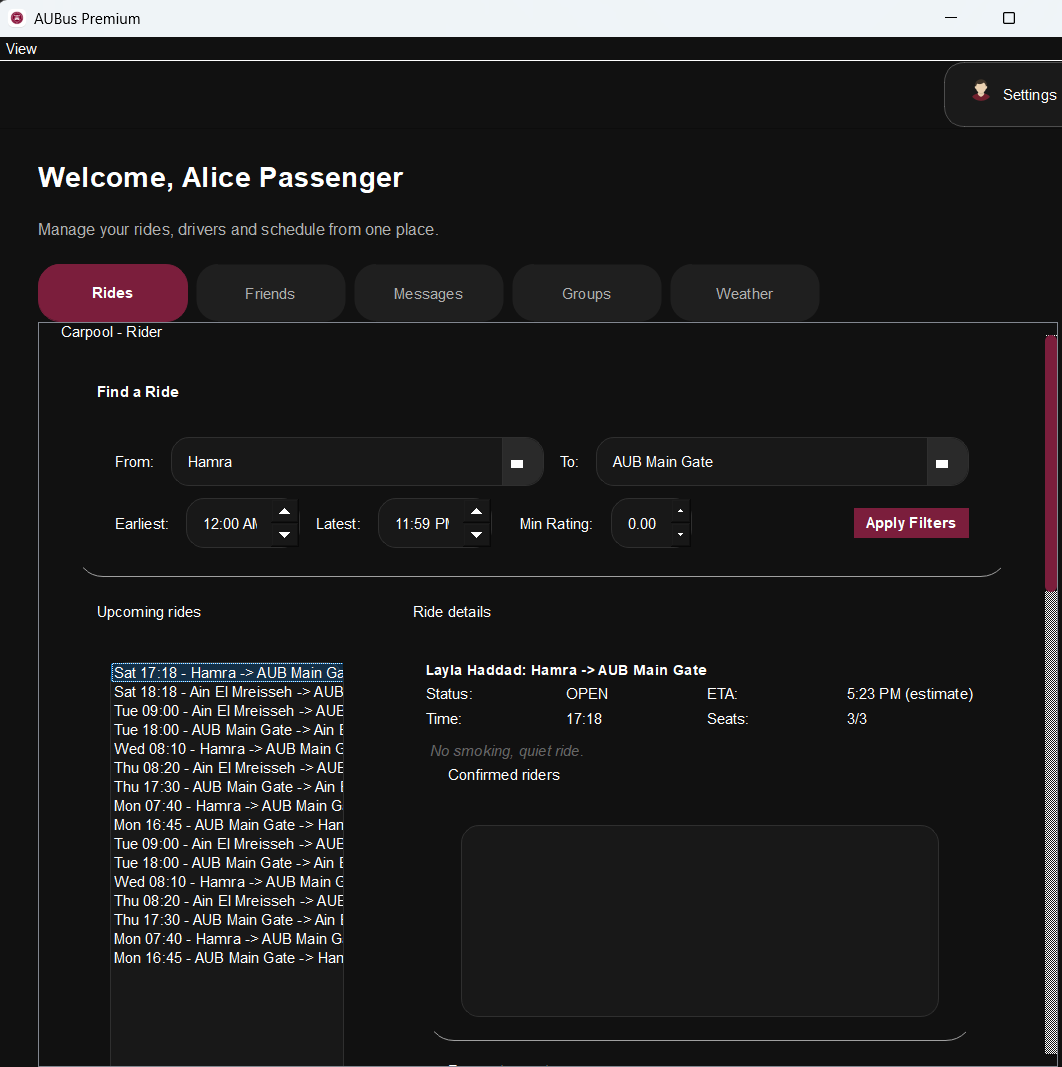Switch to the Friends tab

(270, 293)
